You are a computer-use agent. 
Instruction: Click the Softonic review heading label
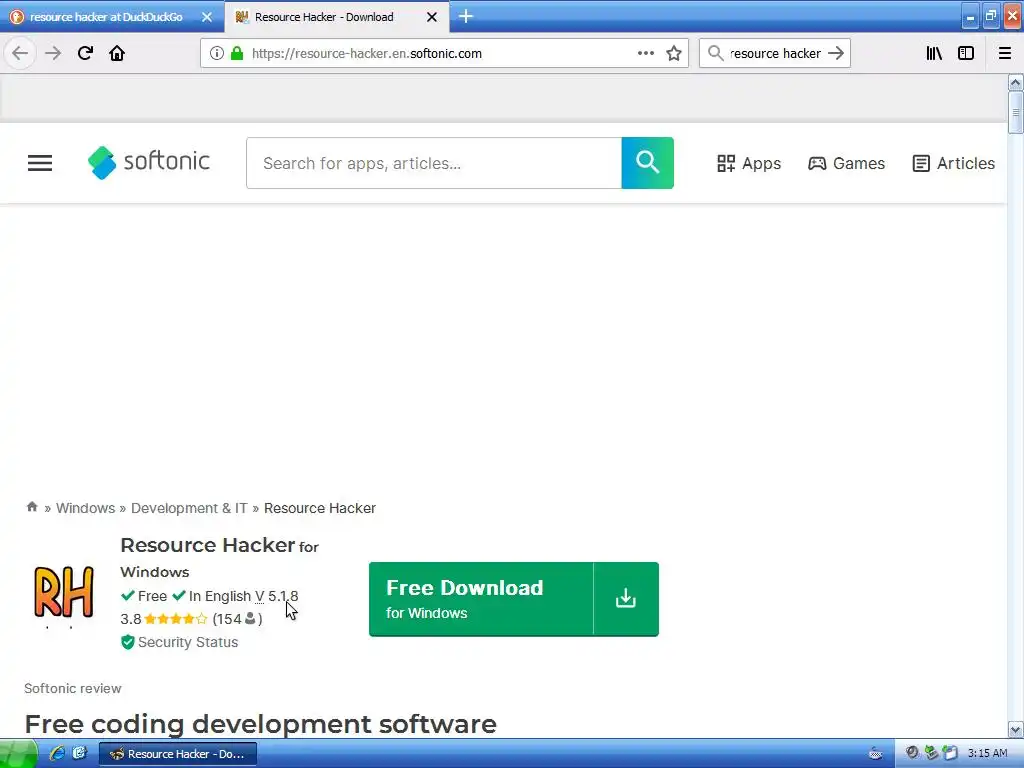click(x=72, y=688)
